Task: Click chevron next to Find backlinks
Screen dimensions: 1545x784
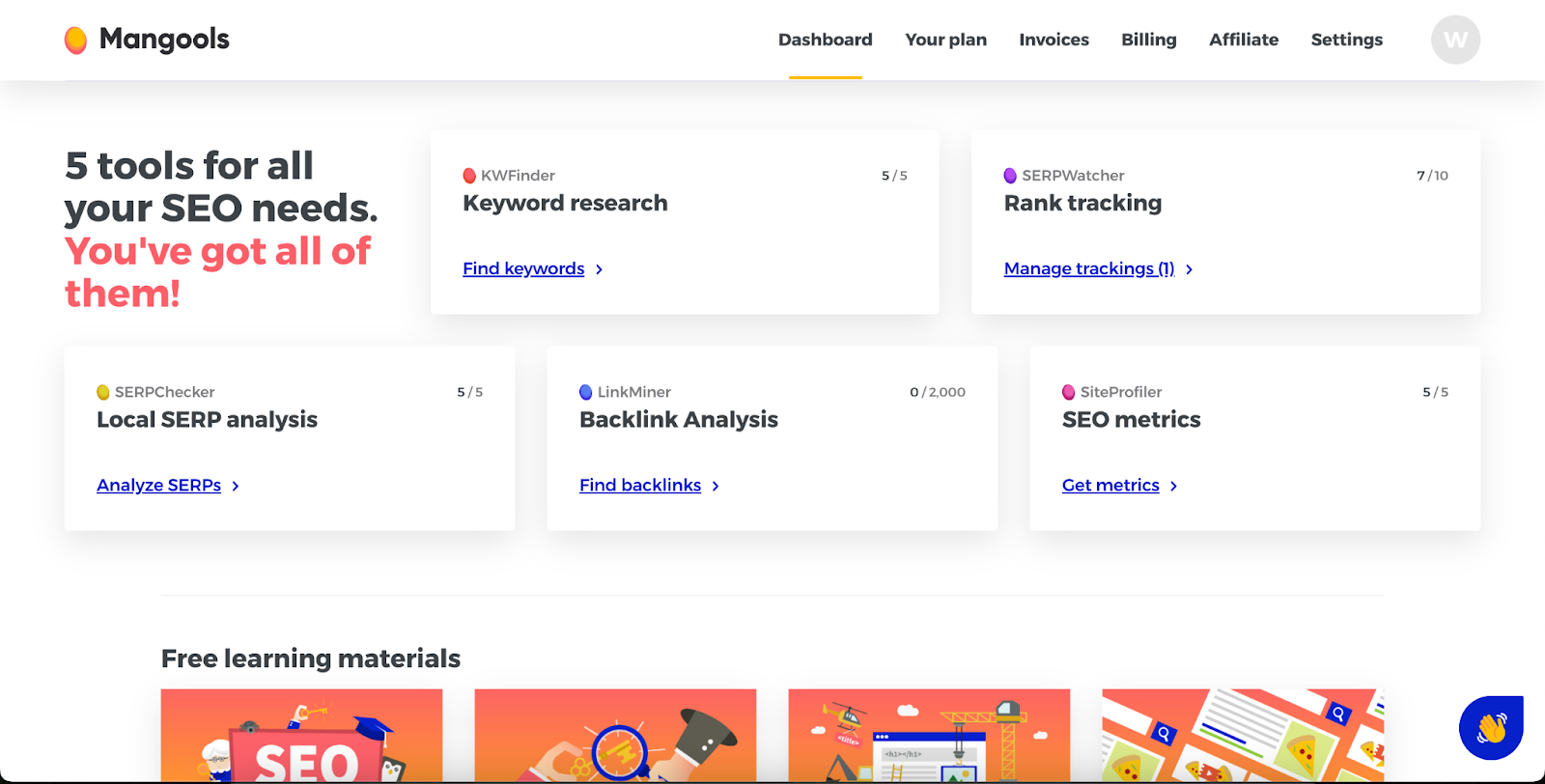Action: 716,486
